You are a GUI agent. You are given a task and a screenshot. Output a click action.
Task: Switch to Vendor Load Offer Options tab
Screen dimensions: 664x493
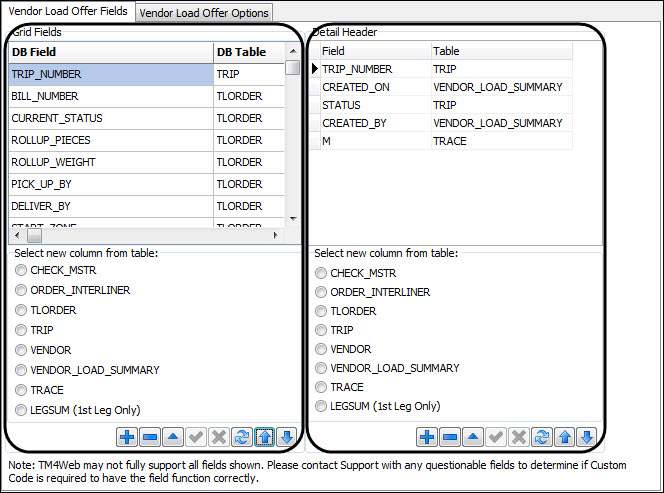coord(204,13)
